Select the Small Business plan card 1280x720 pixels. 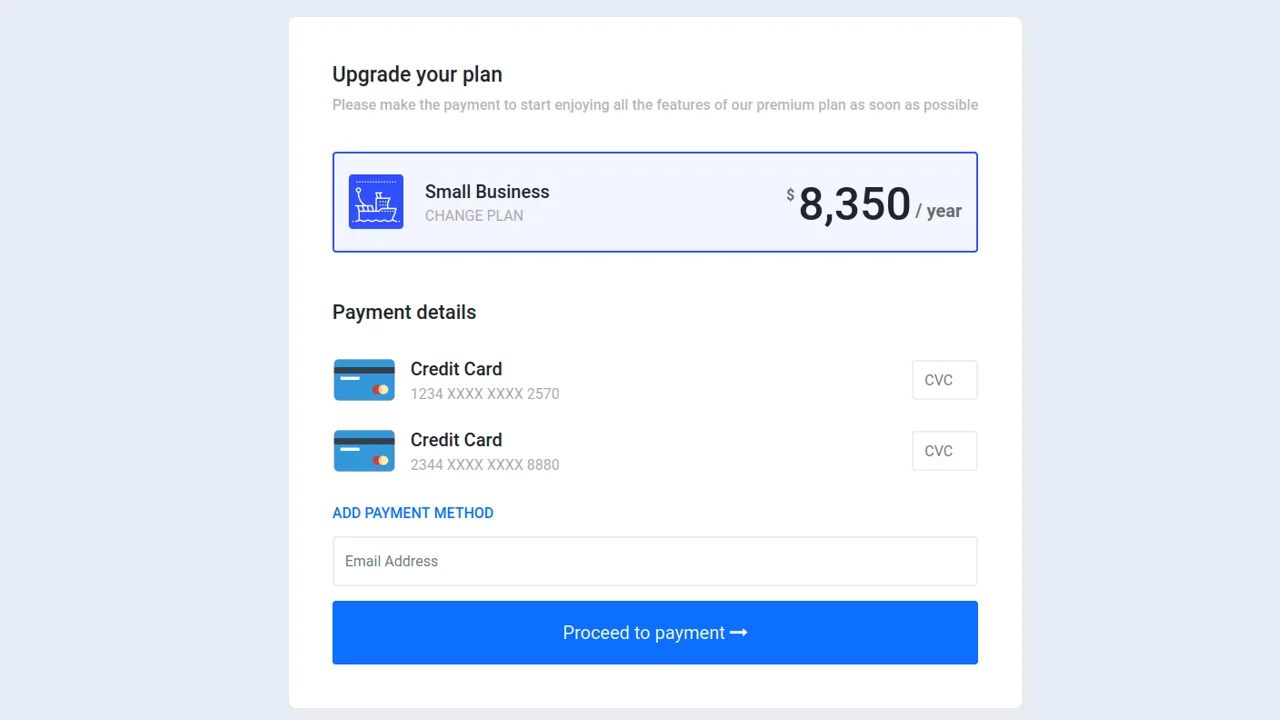655,201
